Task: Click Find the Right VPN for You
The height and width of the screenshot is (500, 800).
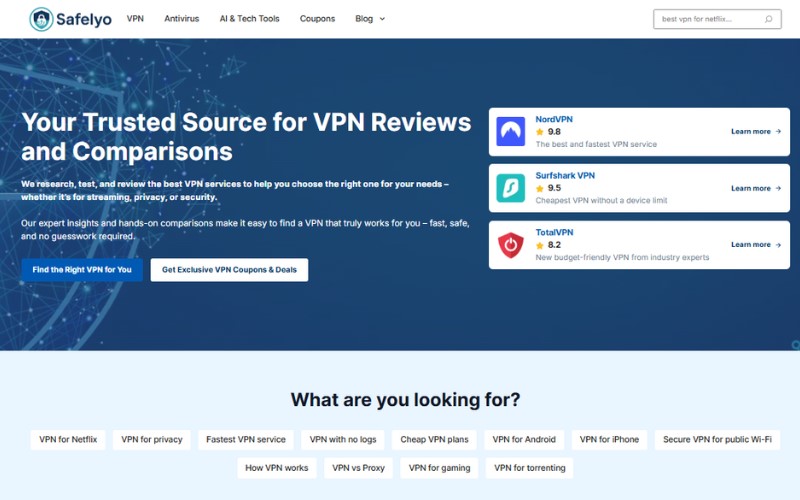Action: pos(82,270)
